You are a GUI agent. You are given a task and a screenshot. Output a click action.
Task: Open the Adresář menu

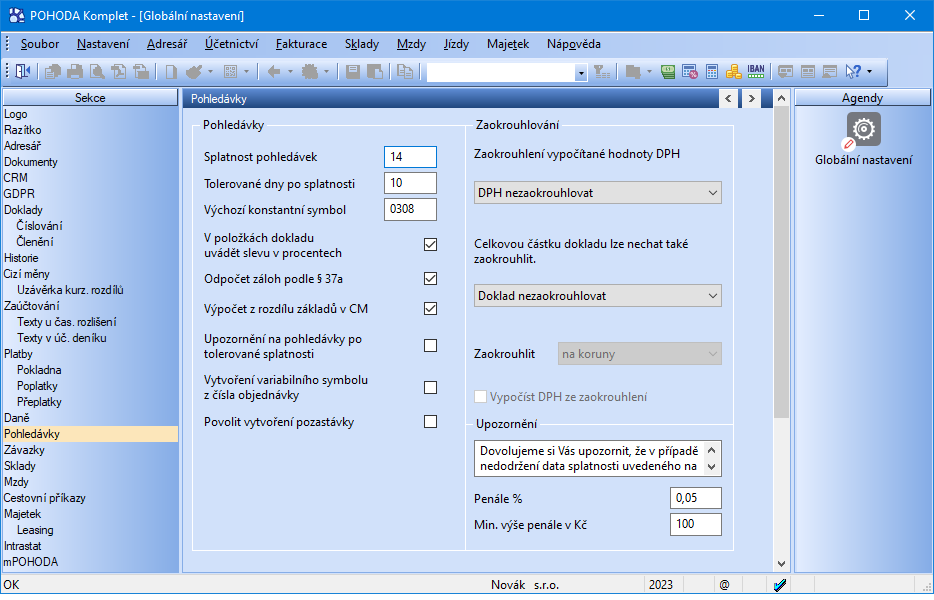[167, 43]
